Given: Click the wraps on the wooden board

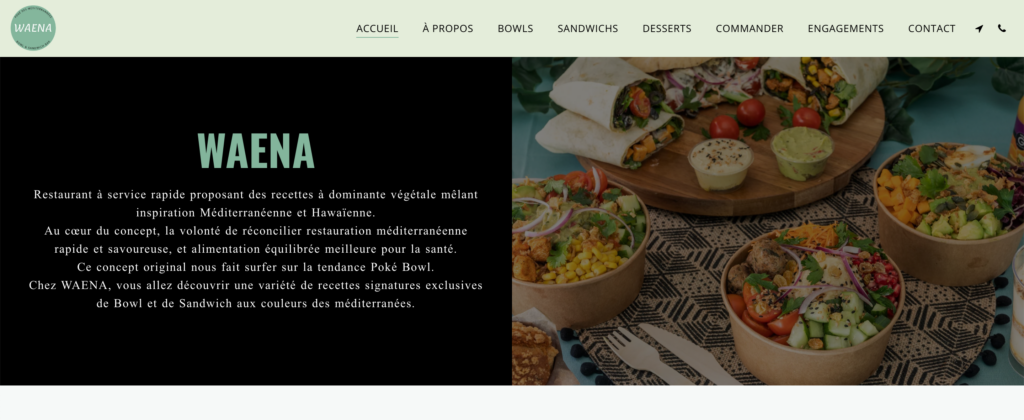Looking at the screenshot, I should [611, 112].
